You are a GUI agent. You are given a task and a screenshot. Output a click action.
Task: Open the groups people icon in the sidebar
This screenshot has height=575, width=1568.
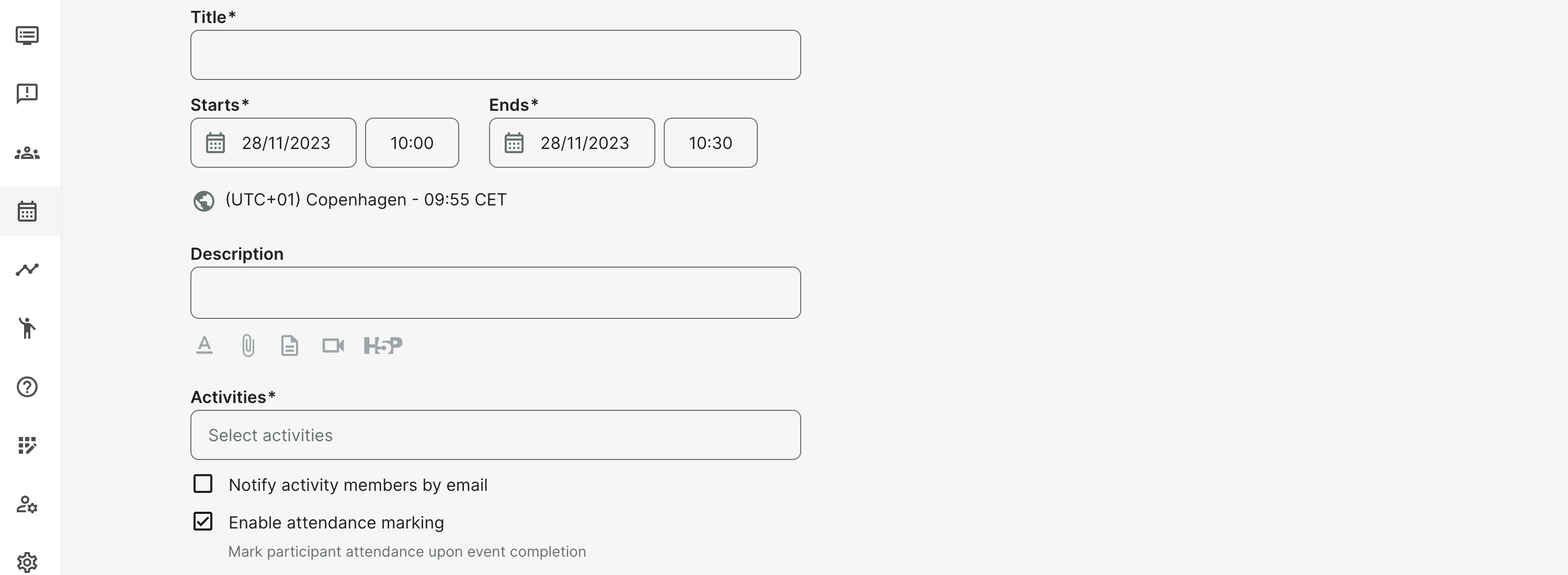(x=27, y=153)
